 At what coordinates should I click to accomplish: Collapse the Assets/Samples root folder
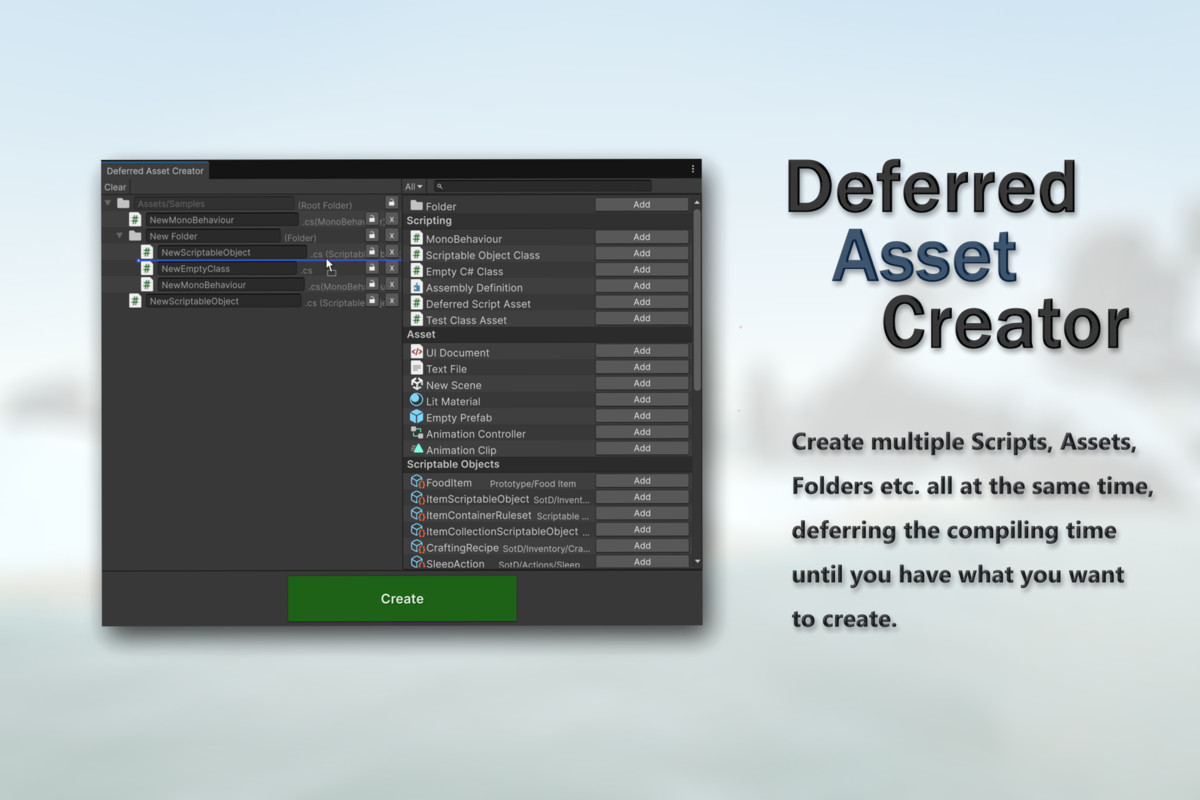point(110,202)
